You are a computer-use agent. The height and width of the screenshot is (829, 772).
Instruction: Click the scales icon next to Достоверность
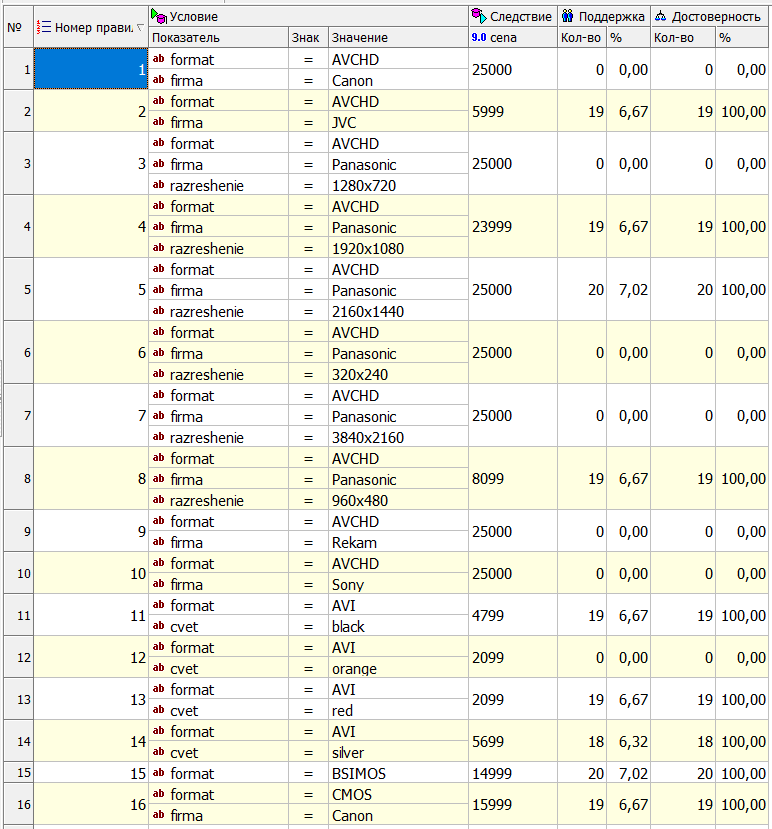click(660, 17)
